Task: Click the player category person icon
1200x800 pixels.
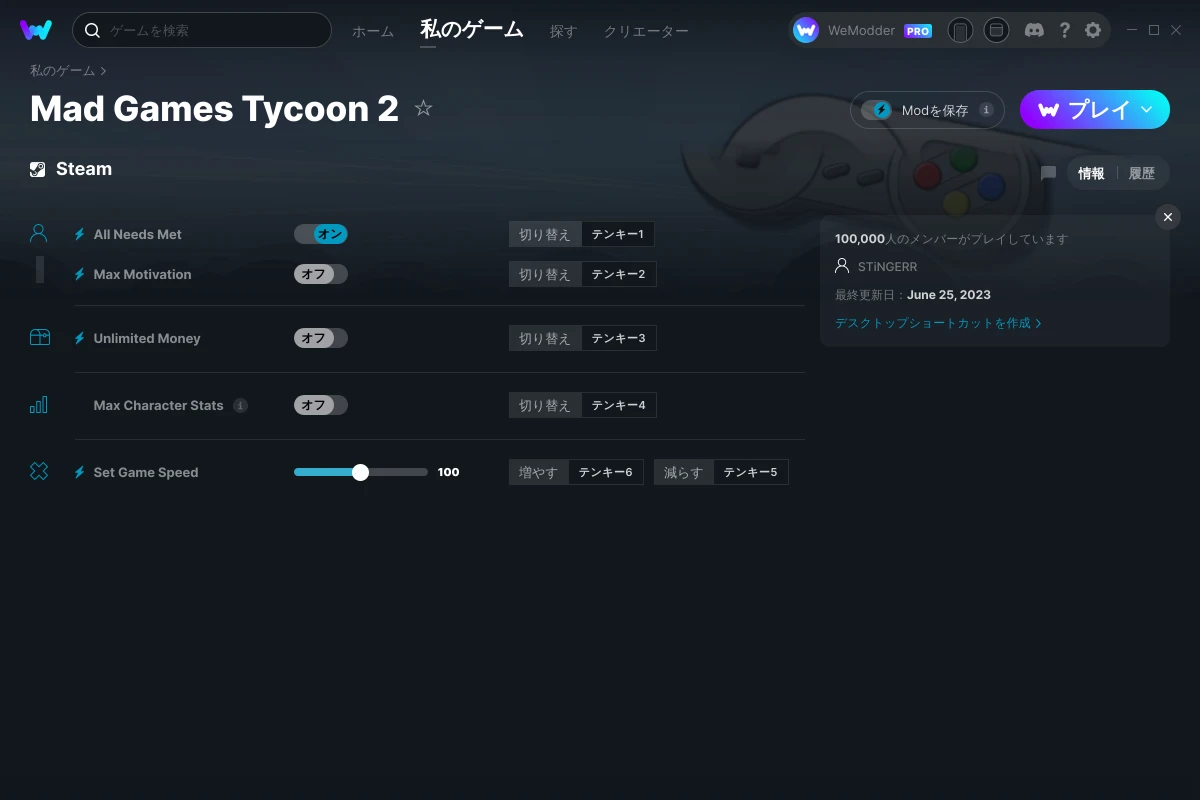Action: pos(39,234)
